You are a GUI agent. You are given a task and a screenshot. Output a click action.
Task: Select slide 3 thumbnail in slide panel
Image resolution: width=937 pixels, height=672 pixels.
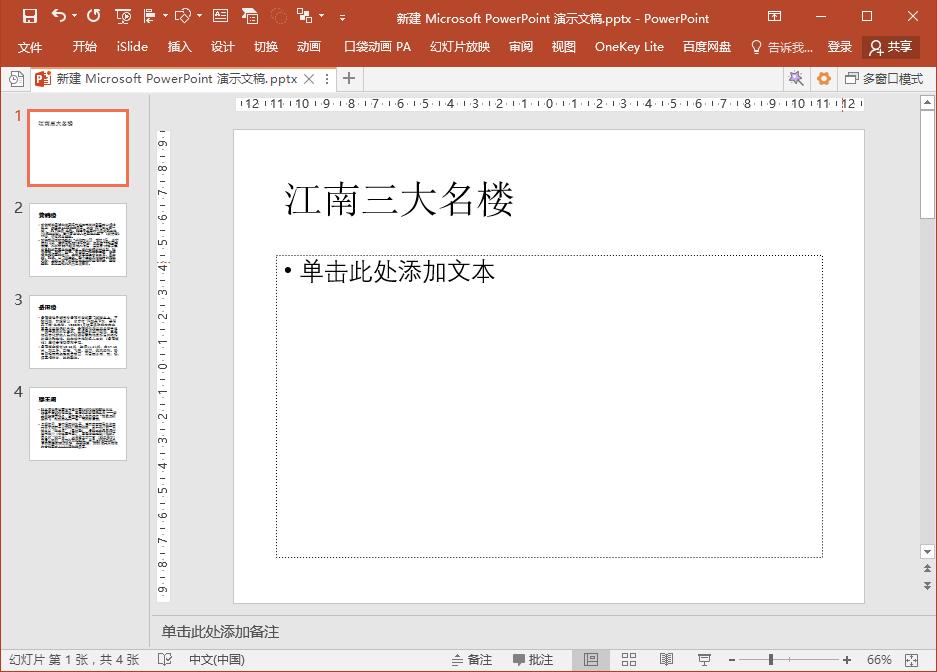78,331
